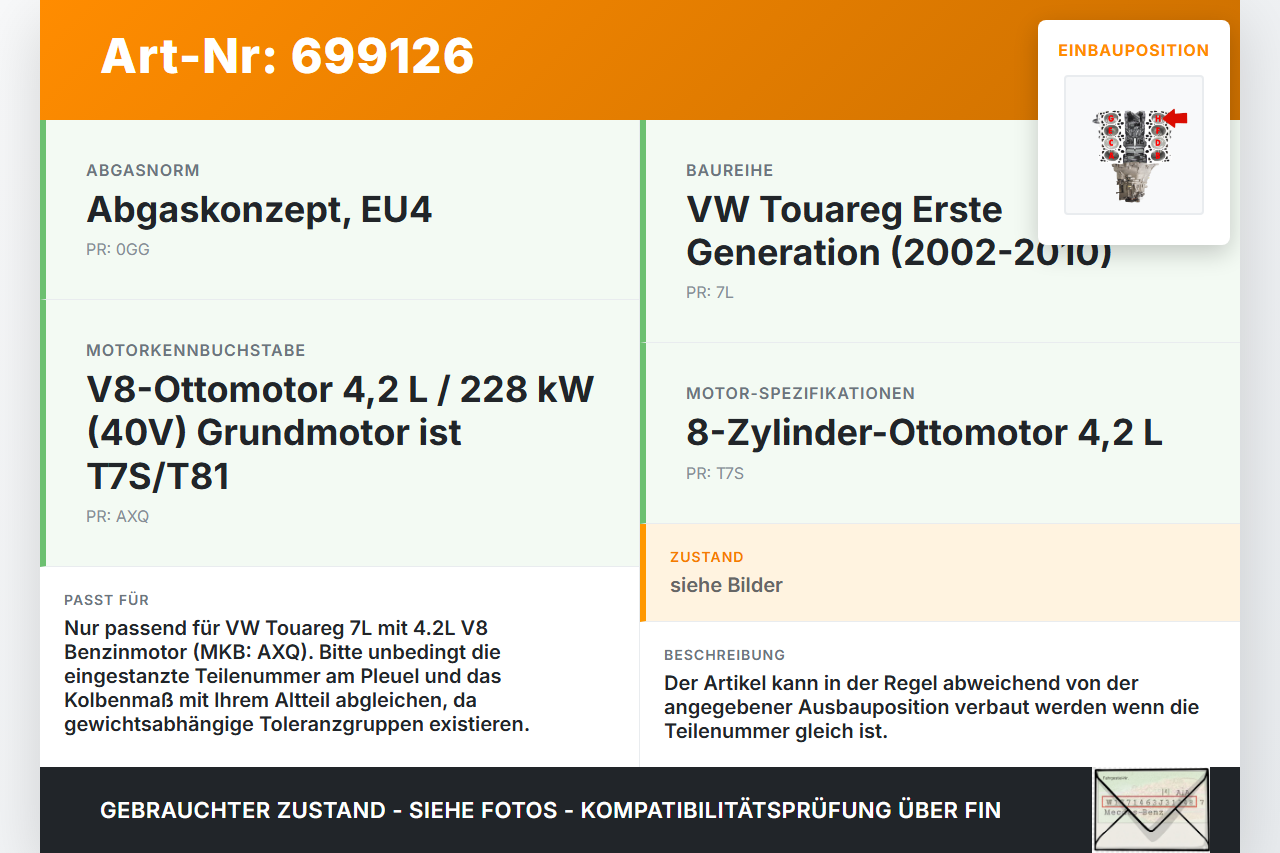Select the Art-Nr: 699126 heading
This screenshot has height=853, width=1280.
[287, 56]
